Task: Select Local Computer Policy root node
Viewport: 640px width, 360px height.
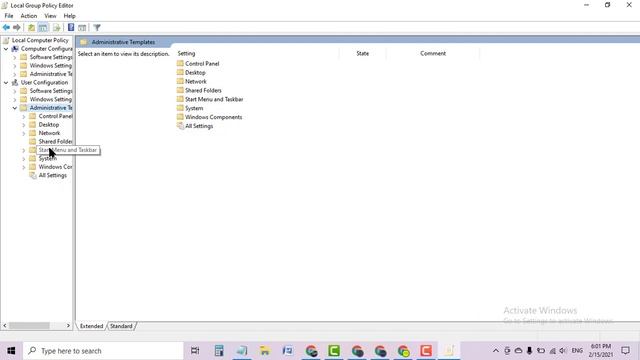Action: [x=40, y=40]
